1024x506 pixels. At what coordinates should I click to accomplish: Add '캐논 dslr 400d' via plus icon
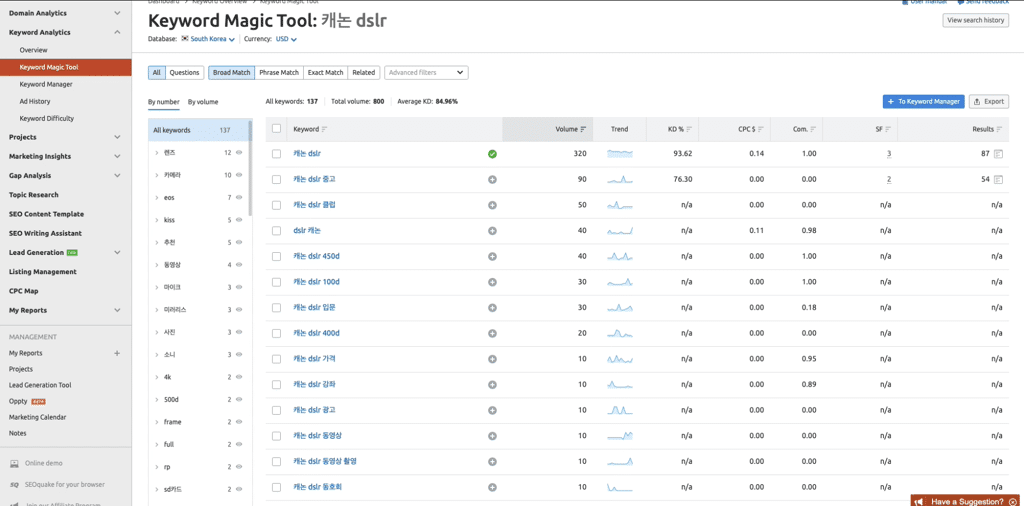point(492,334)
